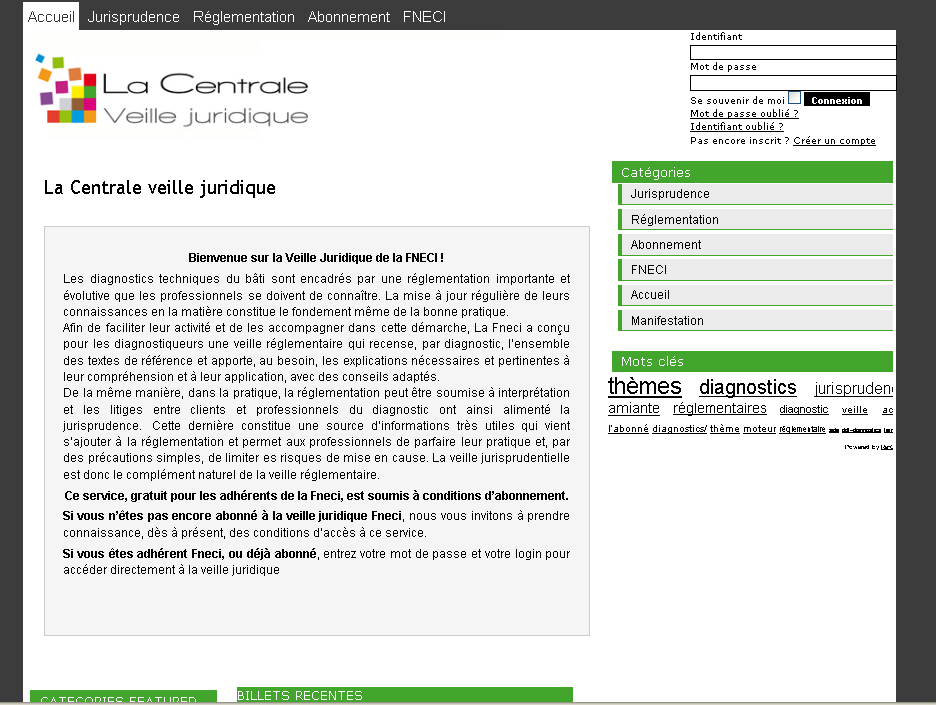This screenshot has width=937, height=705.
Task: Click the La Centrale Veille juridique logo
Action: [x=172, y=92]
